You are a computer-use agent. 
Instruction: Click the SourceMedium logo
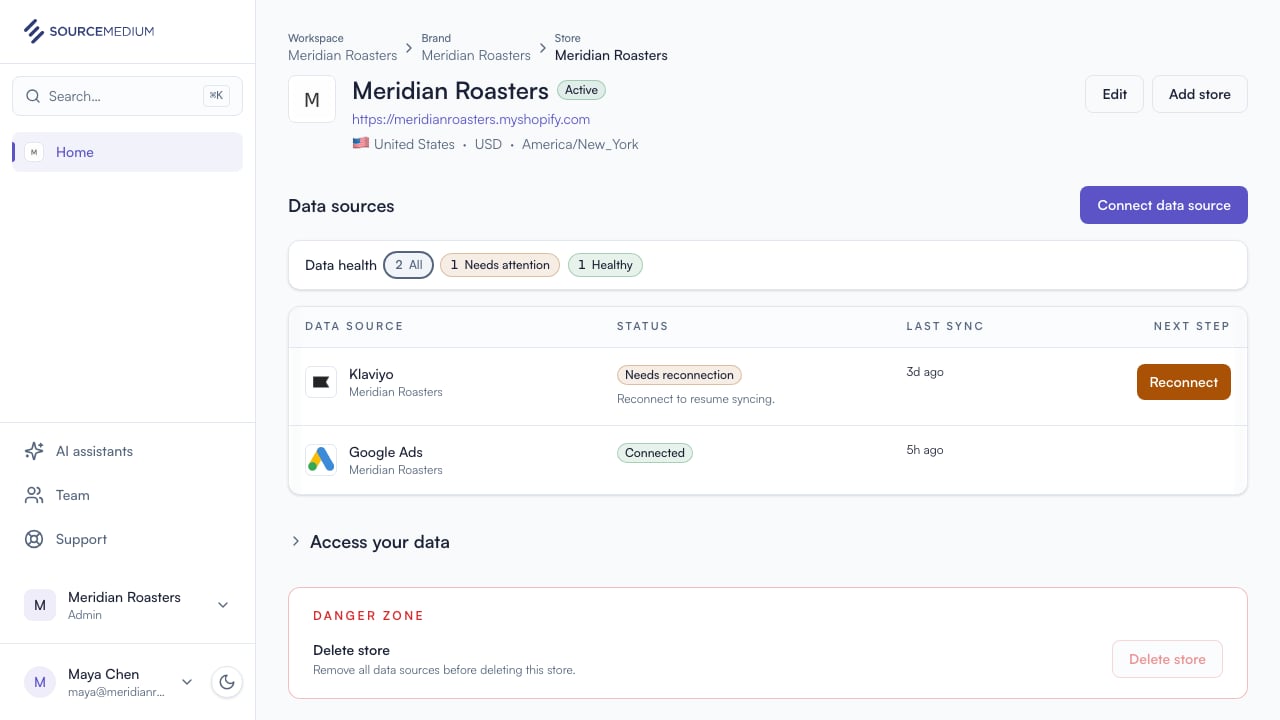pos(89,31)
